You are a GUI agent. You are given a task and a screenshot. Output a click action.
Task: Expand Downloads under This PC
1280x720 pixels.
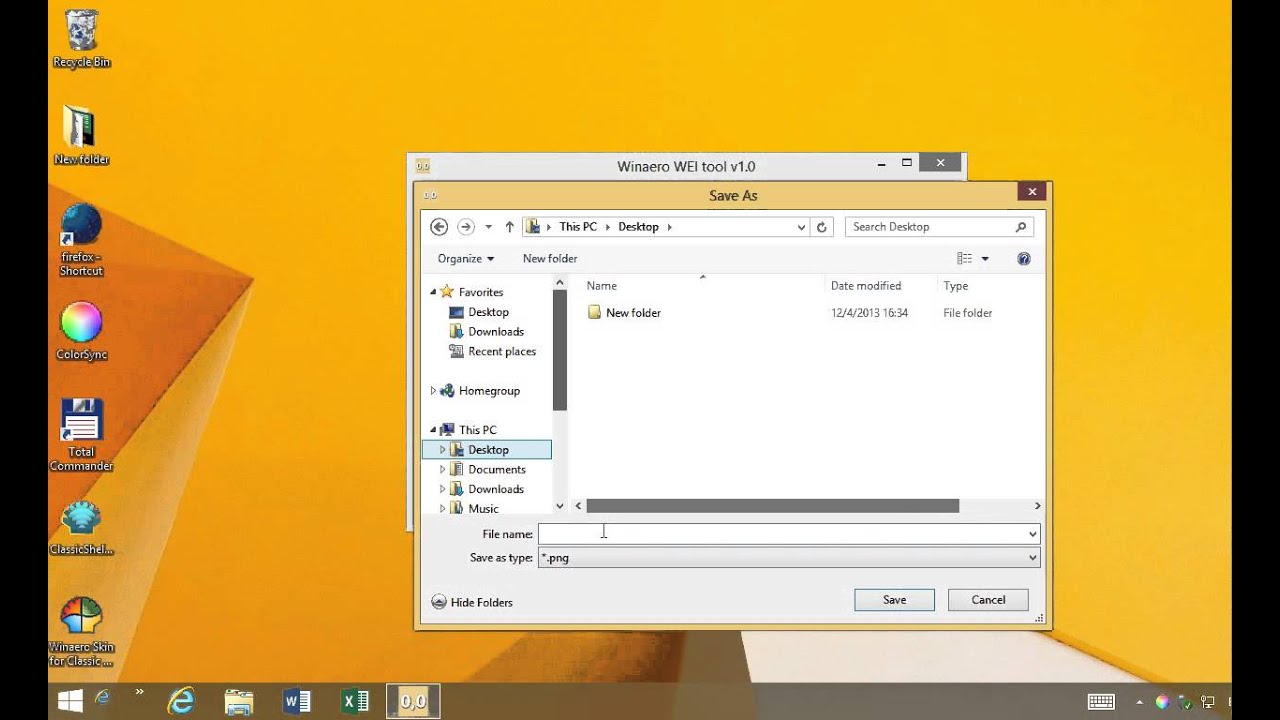pyautogui.click(x=443, y=489)
